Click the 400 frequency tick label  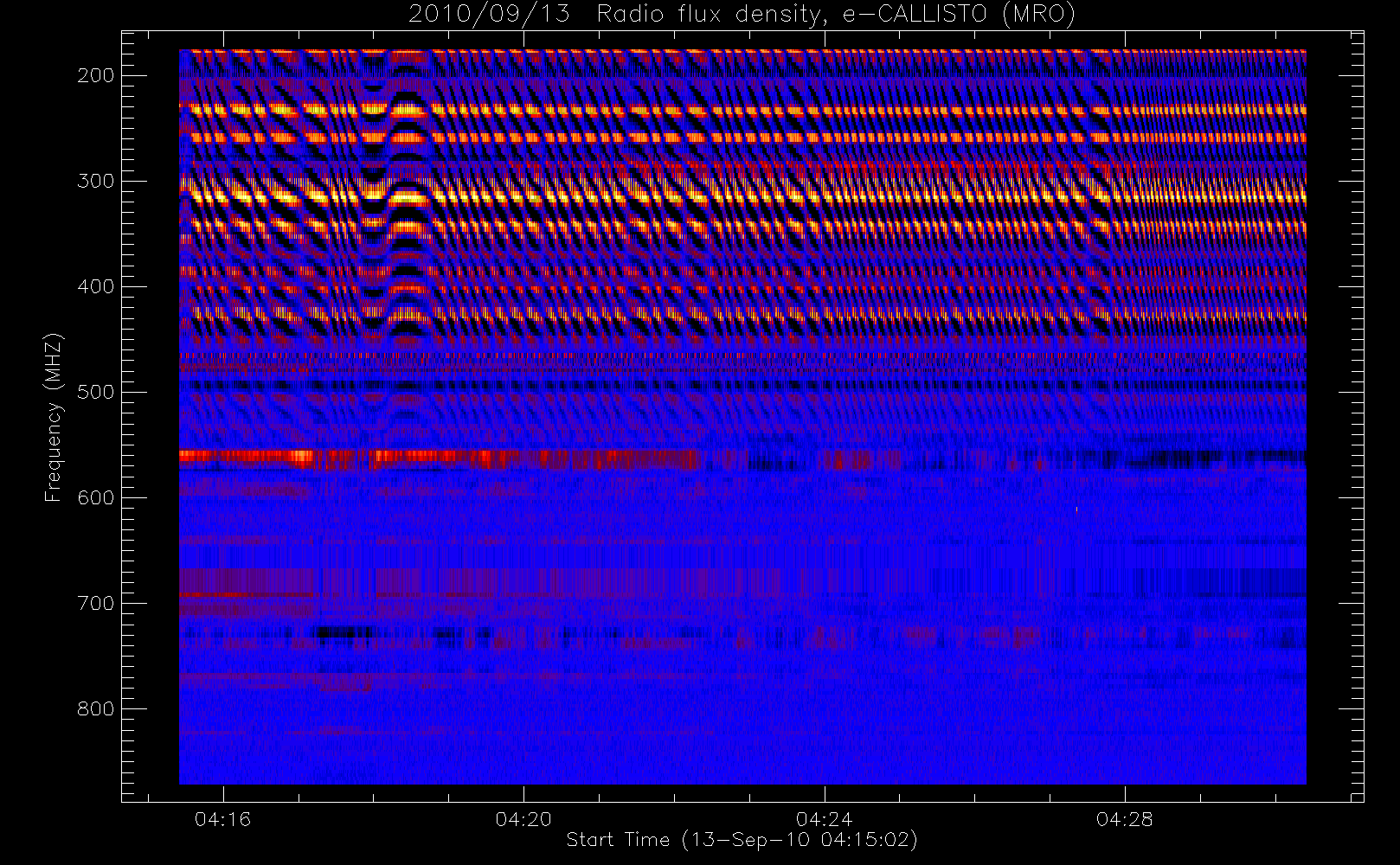pos(95,286)
